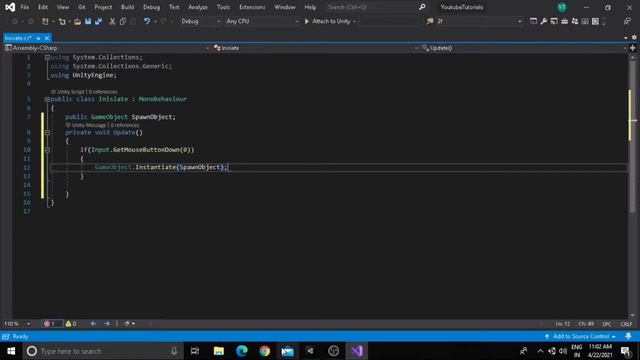Open the Git menu

point(82,7)
